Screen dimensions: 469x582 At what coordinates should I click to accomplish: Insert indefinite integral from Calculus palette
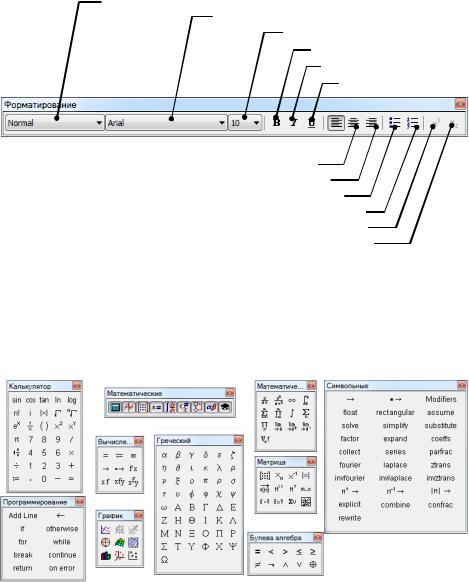click(292, 413)
